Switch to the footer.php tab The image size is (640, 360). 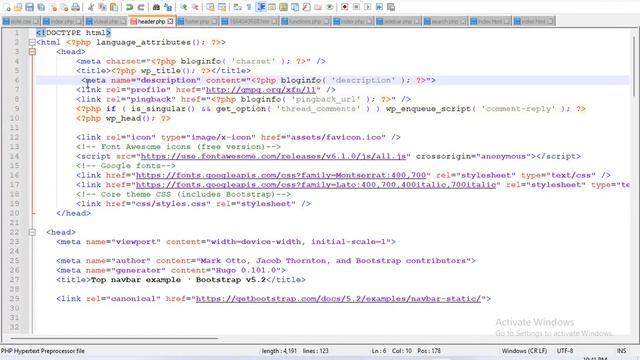[x=198, y=21]
